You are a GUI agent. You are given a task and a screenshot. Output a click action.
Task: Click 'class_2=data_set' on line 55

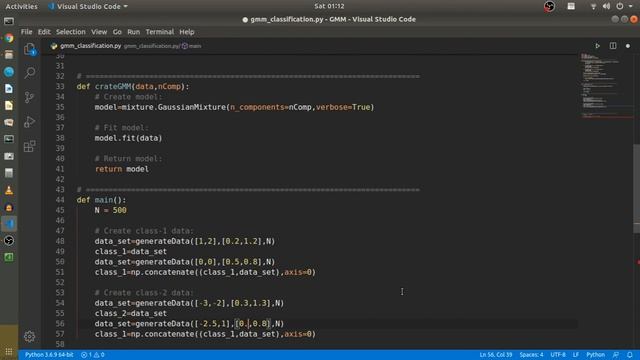tap(131, 313)
